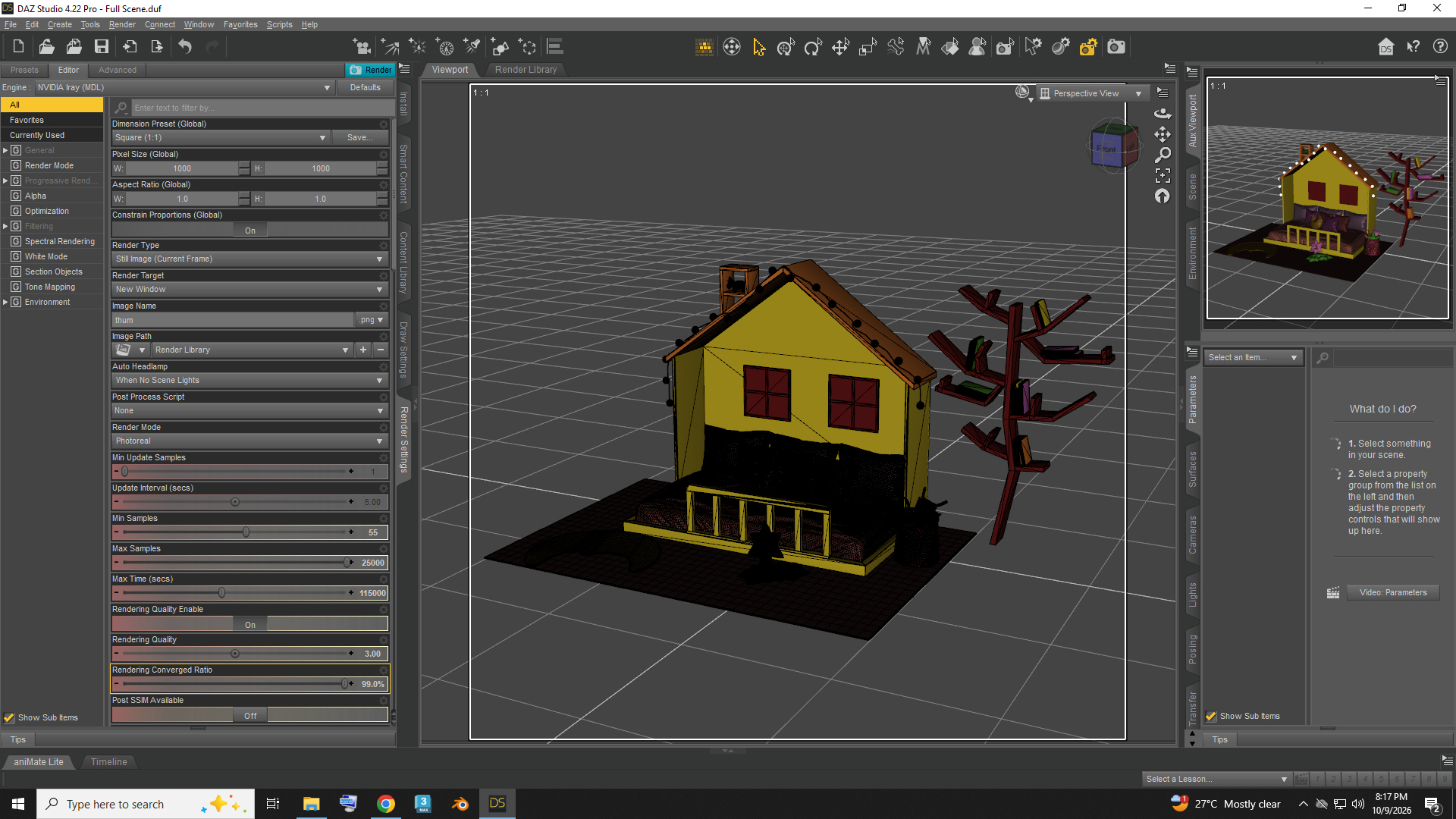The image size is (1456, 819).
Task: Click the Save scene floppy icon
Action: (102, 47)
